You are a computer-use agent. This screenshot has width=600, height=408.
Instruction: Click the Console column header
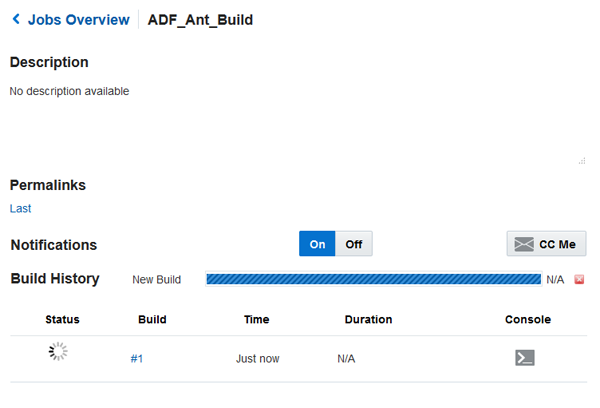[528, 320]
